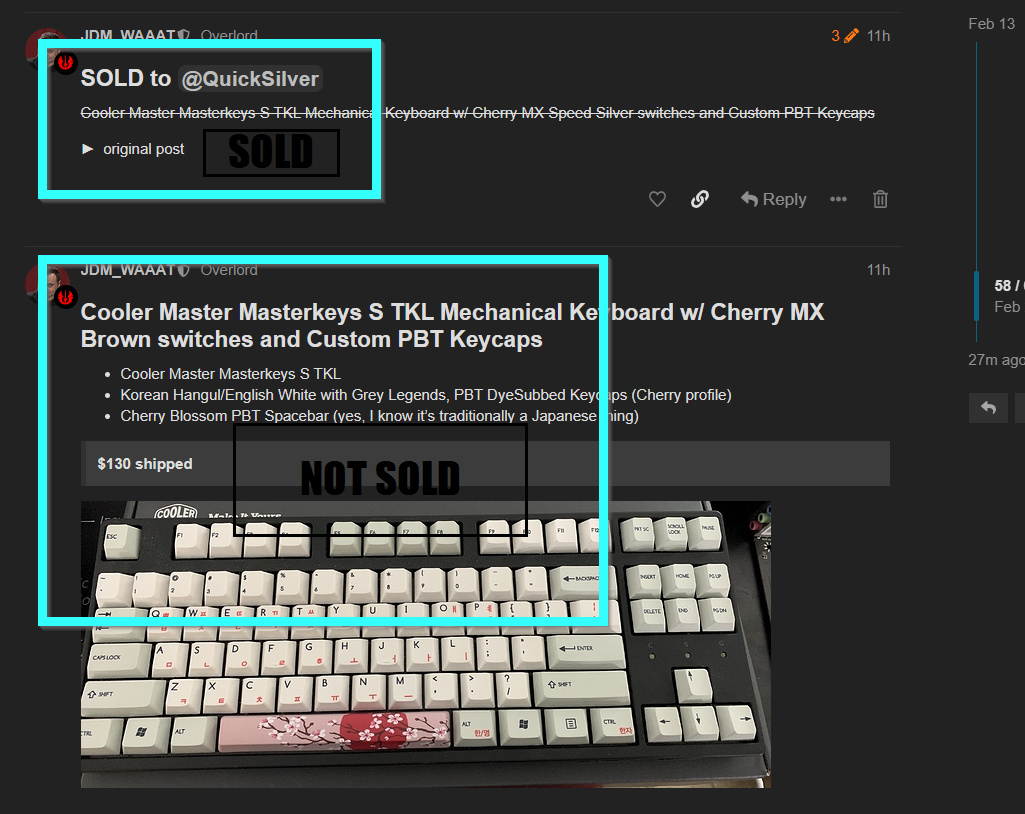Click the reply arrow button in the timeline sidebar
The width and height of the screenshot is (1025, 814).
(988, 408)
